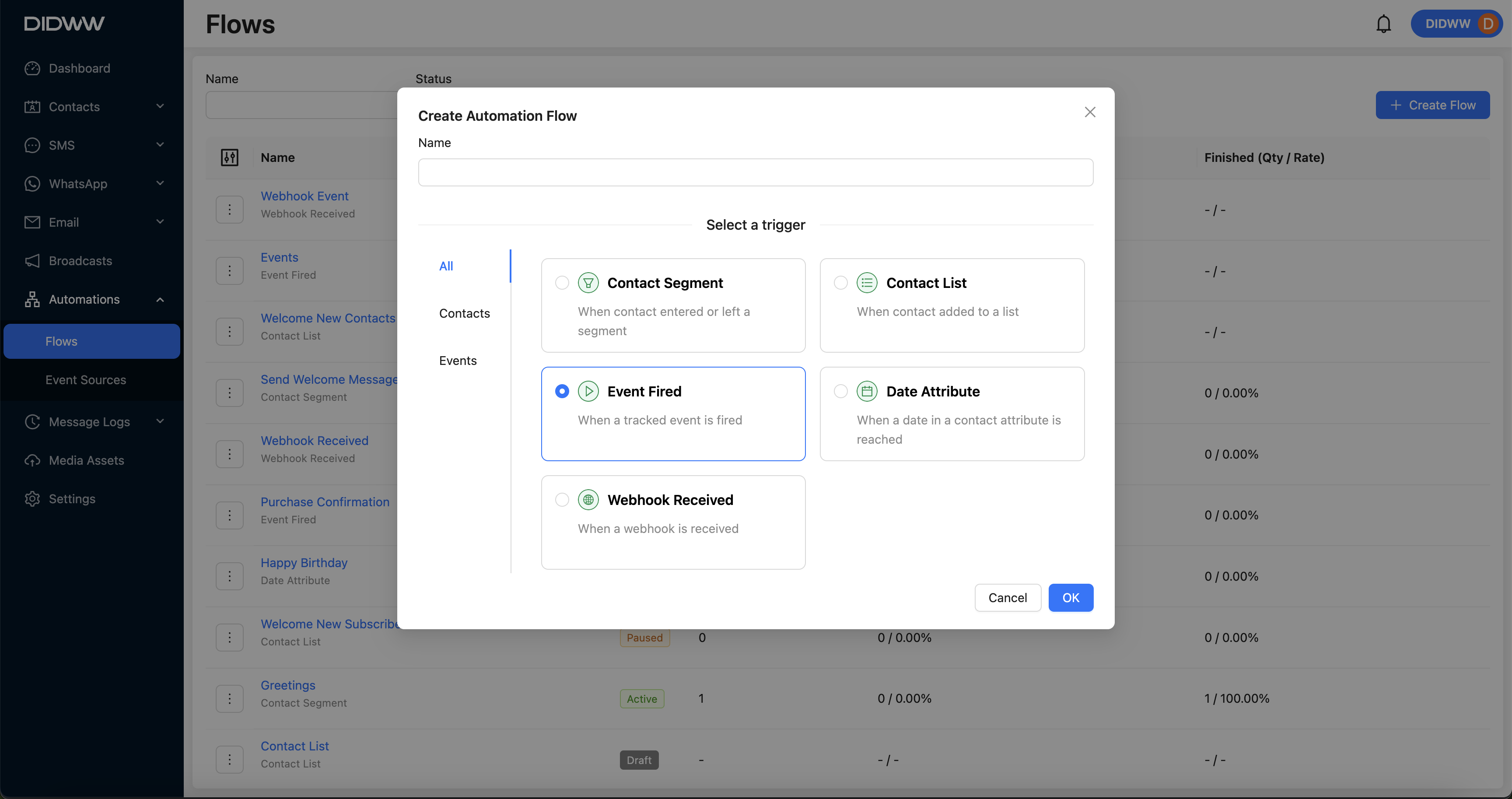
Task: Switch to the Events trigger category tab
Action: coord(458,361)
